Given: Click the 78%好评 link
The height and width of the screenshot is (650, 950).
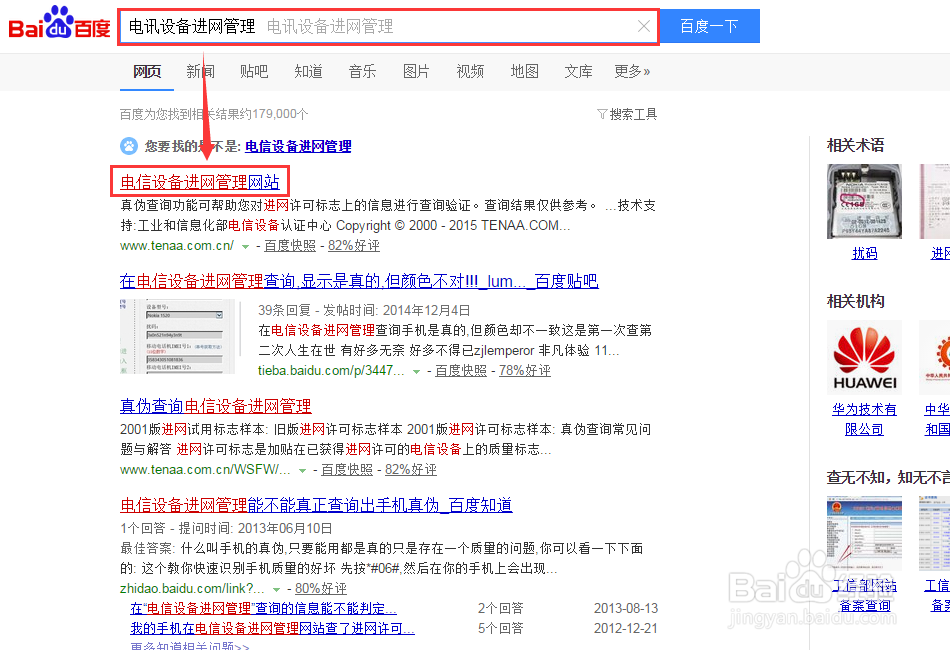Looking at the screenshot, I should (x=524, y=370).
